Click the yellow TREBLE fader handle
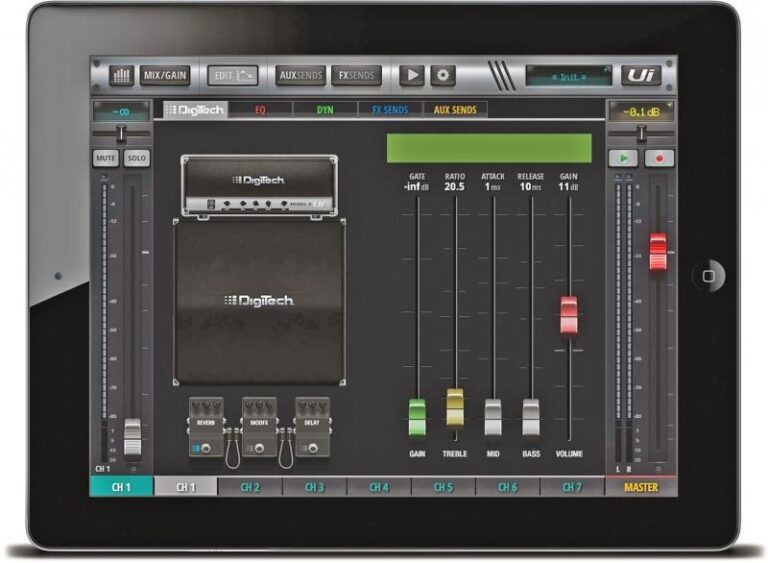Image resolution: width=768 pixels, height=563 pixels. [x=455, y=408]
